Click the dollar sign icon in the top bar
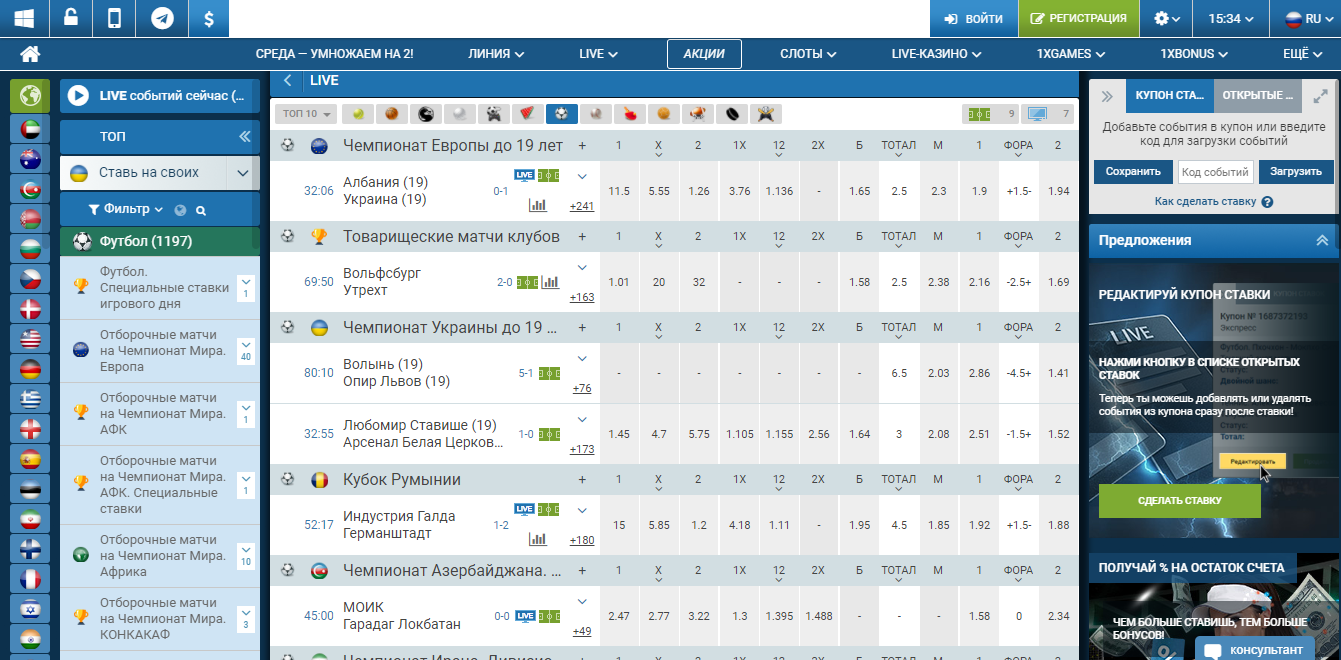This screenshot has width=1341, height=660. 208,18
